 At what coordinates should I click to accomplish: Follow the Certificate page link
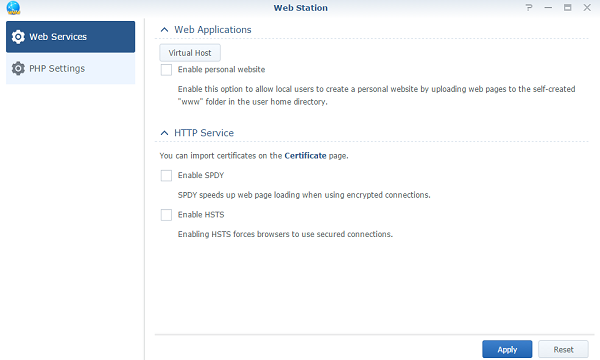(305, 156)
